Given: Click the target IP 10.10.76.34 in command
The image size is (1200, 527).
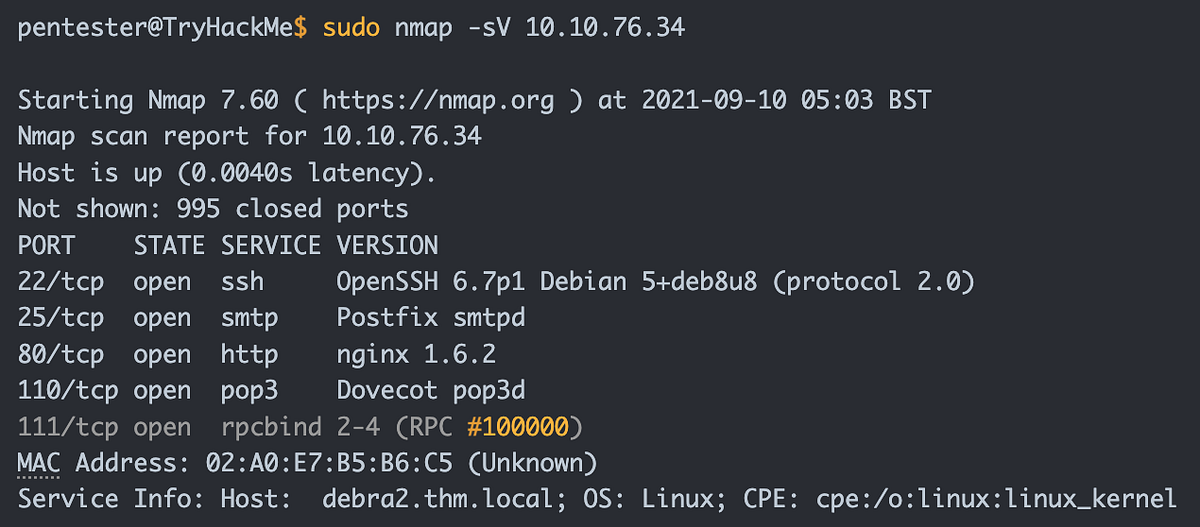Looking at the screenshot, I should (605, 28).
